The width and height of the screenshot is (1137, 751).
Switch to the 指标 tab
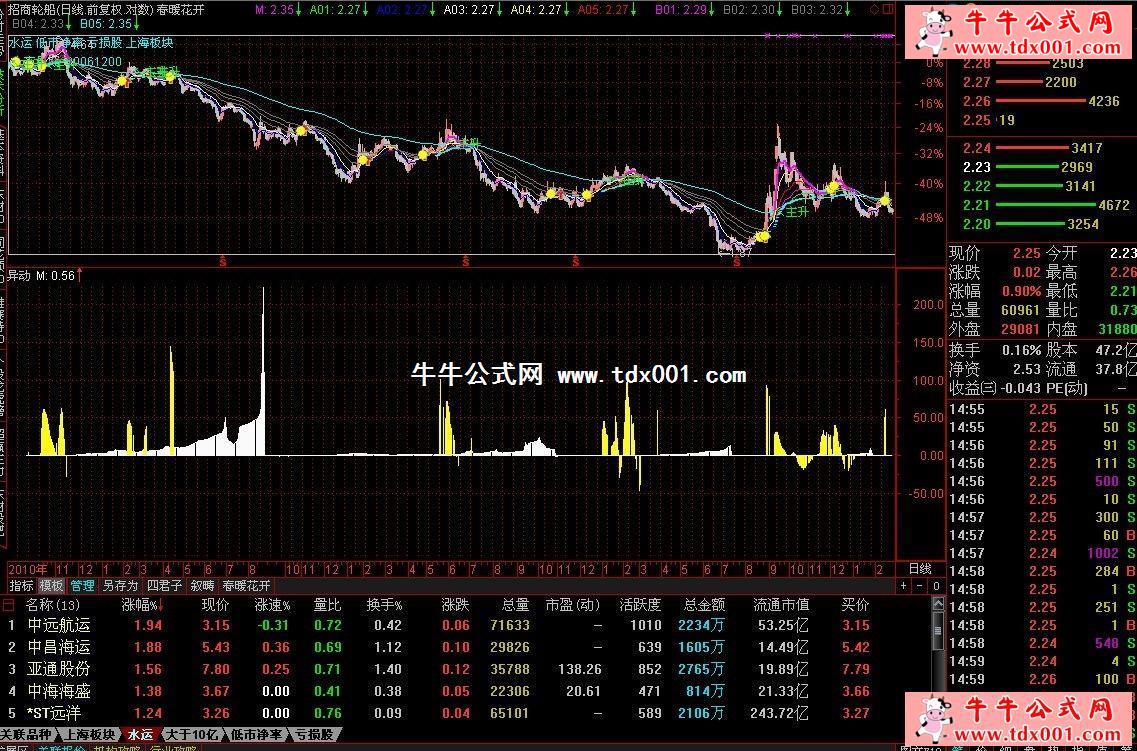point(20,586)
